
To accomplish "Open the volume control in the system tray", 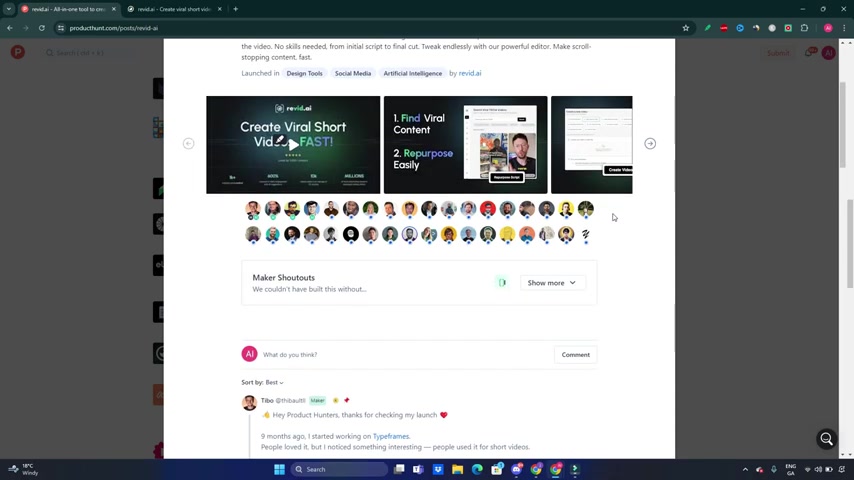I will 818,469.
